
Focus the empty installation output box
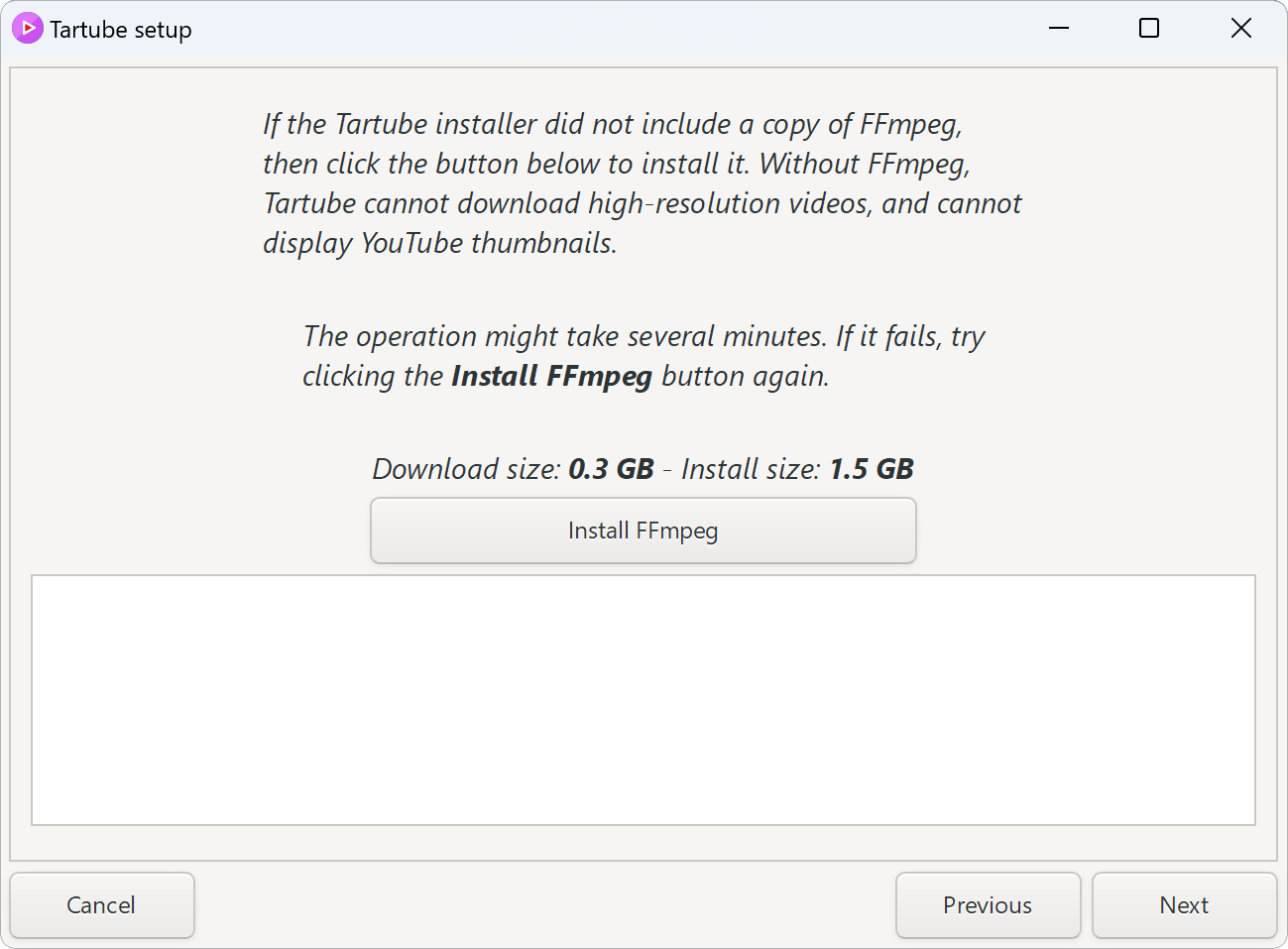(644, 700)
